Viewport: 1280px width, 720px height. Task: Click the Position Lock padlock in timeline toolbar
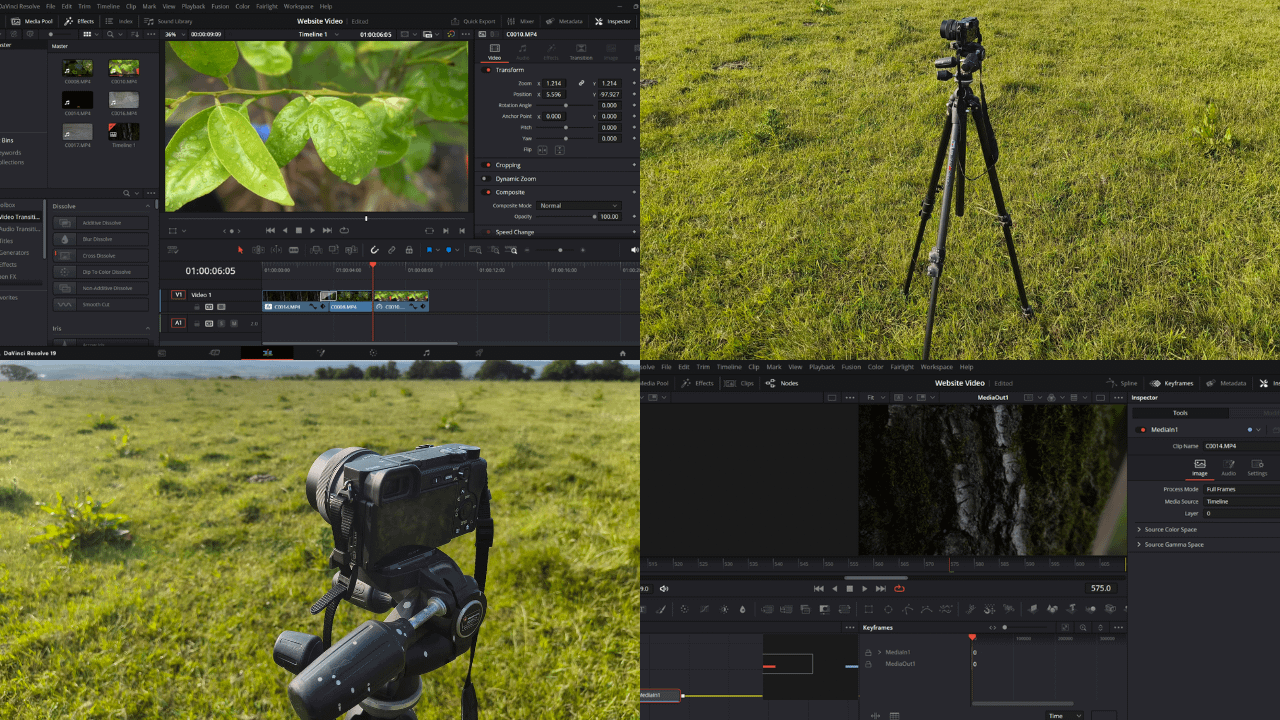[x=409, y=250]
